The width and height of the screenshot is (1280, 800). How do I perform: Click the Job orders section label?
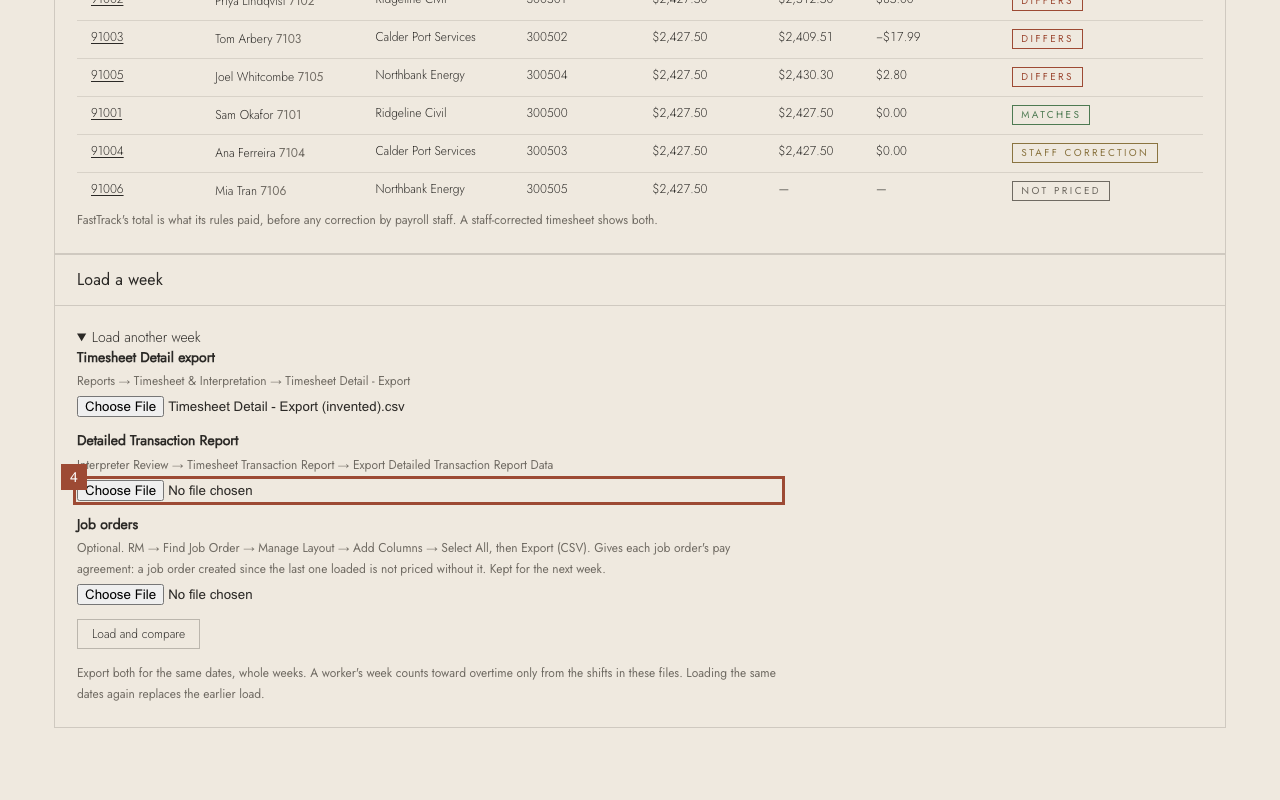(108, 525)
